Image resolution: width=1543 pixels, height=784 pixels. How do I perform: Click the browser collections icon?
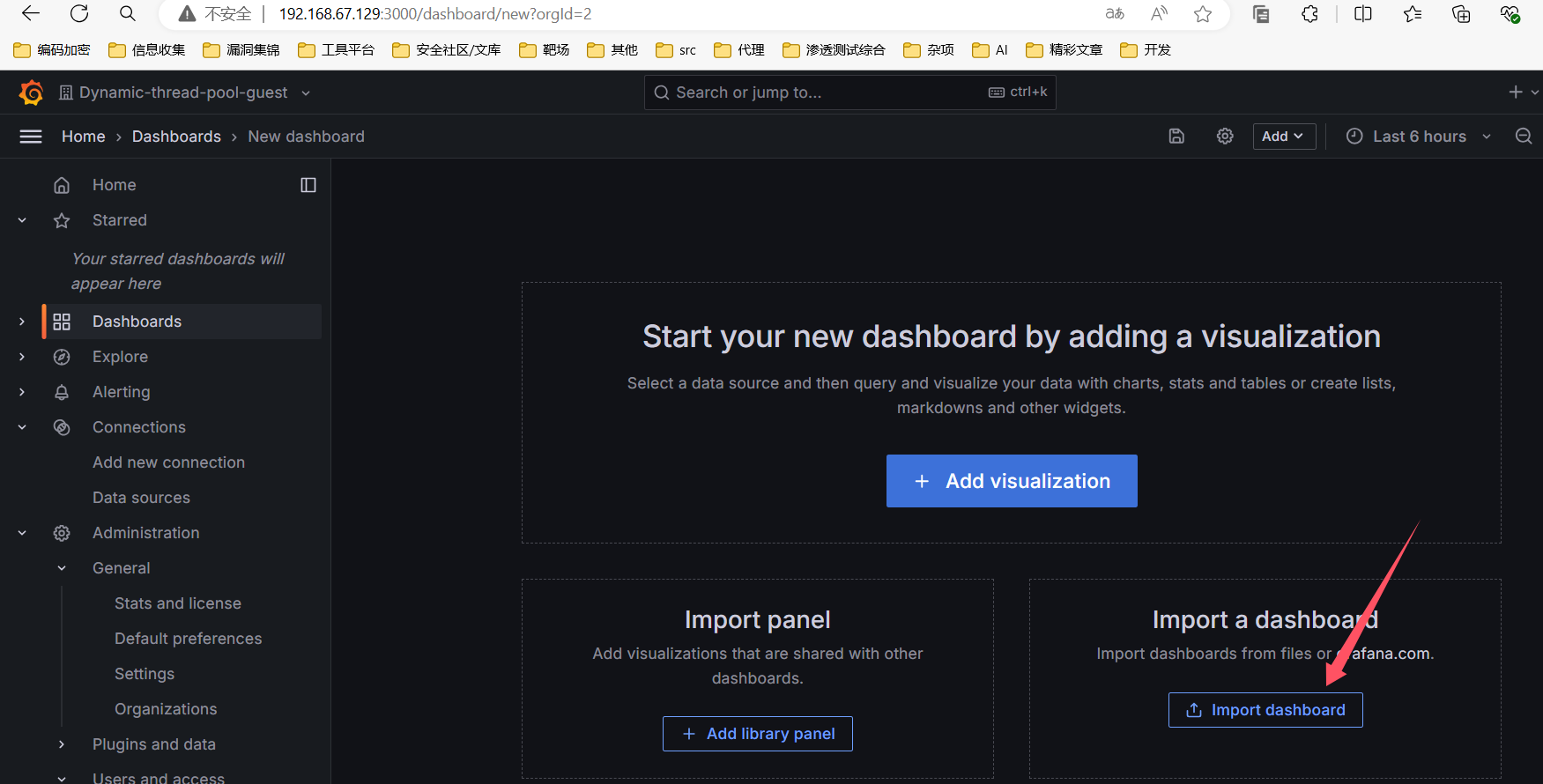1461,13
